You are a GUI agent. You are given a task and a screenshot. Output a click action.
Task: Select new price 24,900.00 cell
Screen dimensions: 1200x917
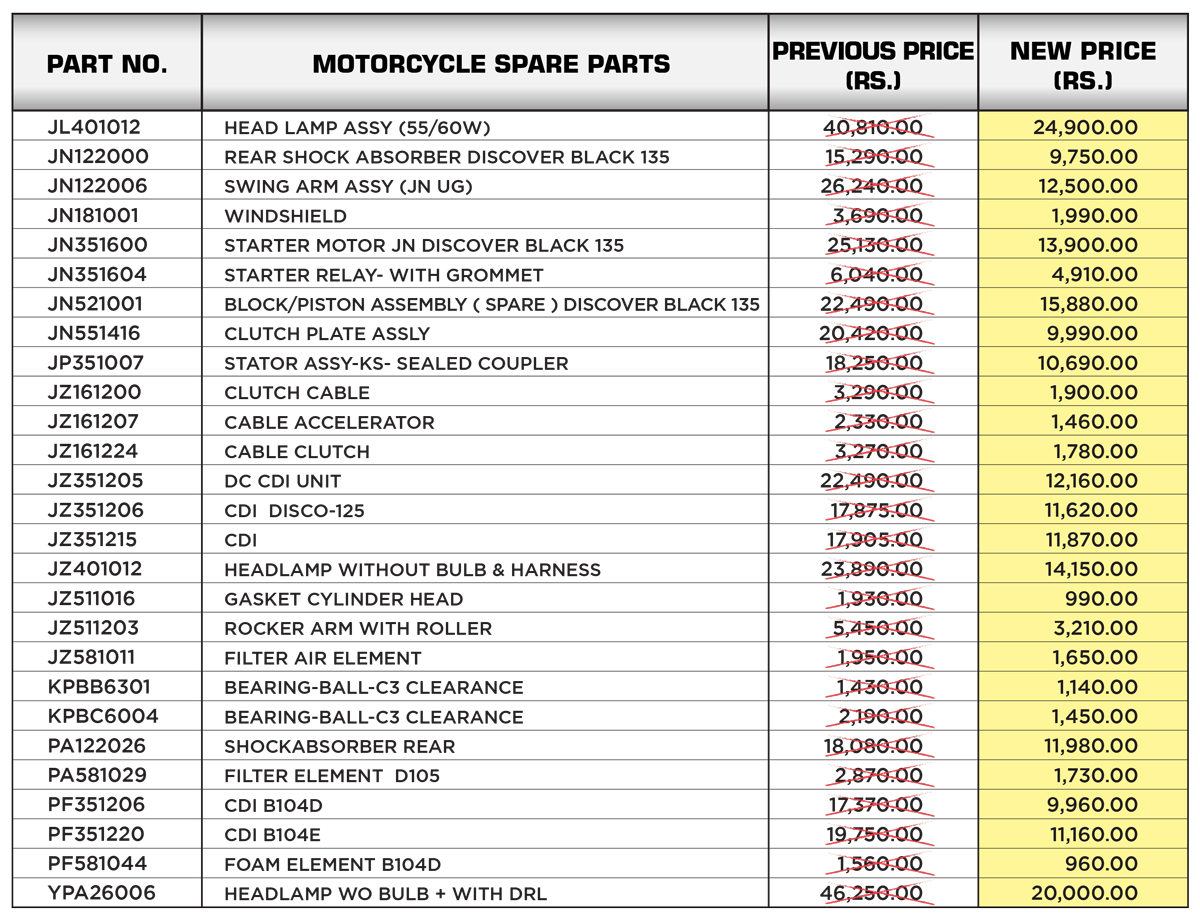pos(1085,127)
